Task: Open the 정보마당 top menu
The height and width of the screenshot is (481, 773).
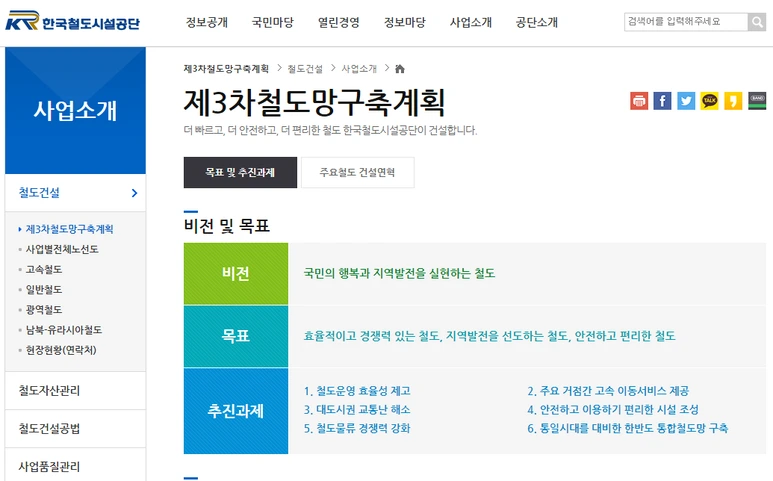Action: click(x=405, y=22)
